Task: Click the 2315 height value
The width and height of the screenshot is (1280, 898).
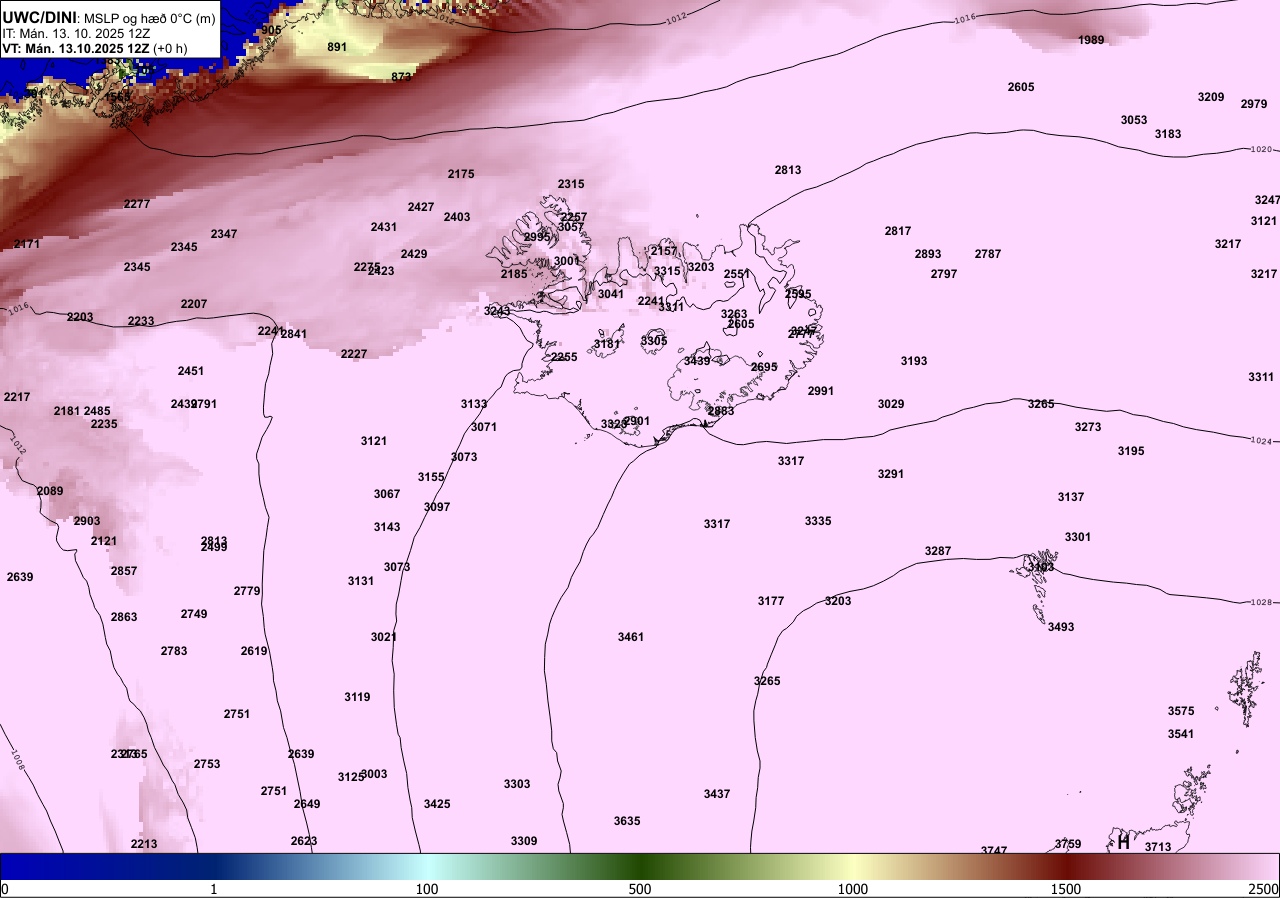Action: click(571, 184)
